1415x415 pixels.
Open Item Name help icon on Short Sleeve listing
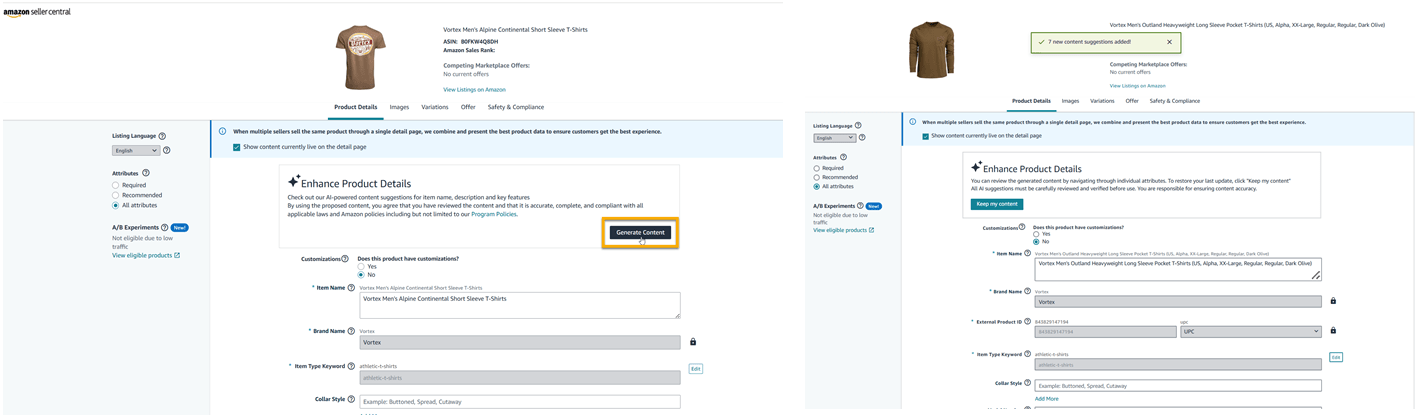350,288
